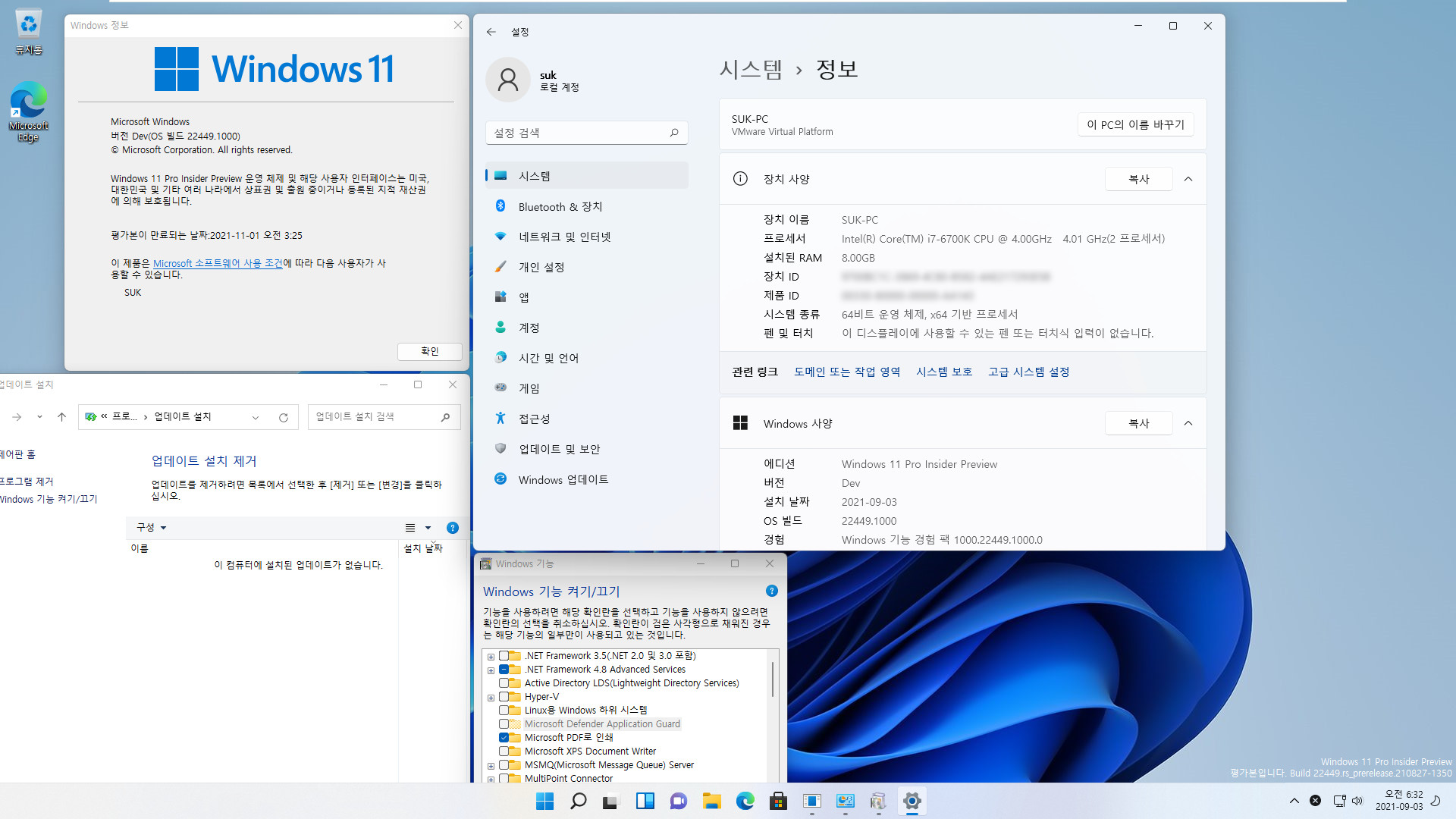The image size is (1456, 819).
Task: Show hidden tray icons chevron
Action: [1294, 801]
